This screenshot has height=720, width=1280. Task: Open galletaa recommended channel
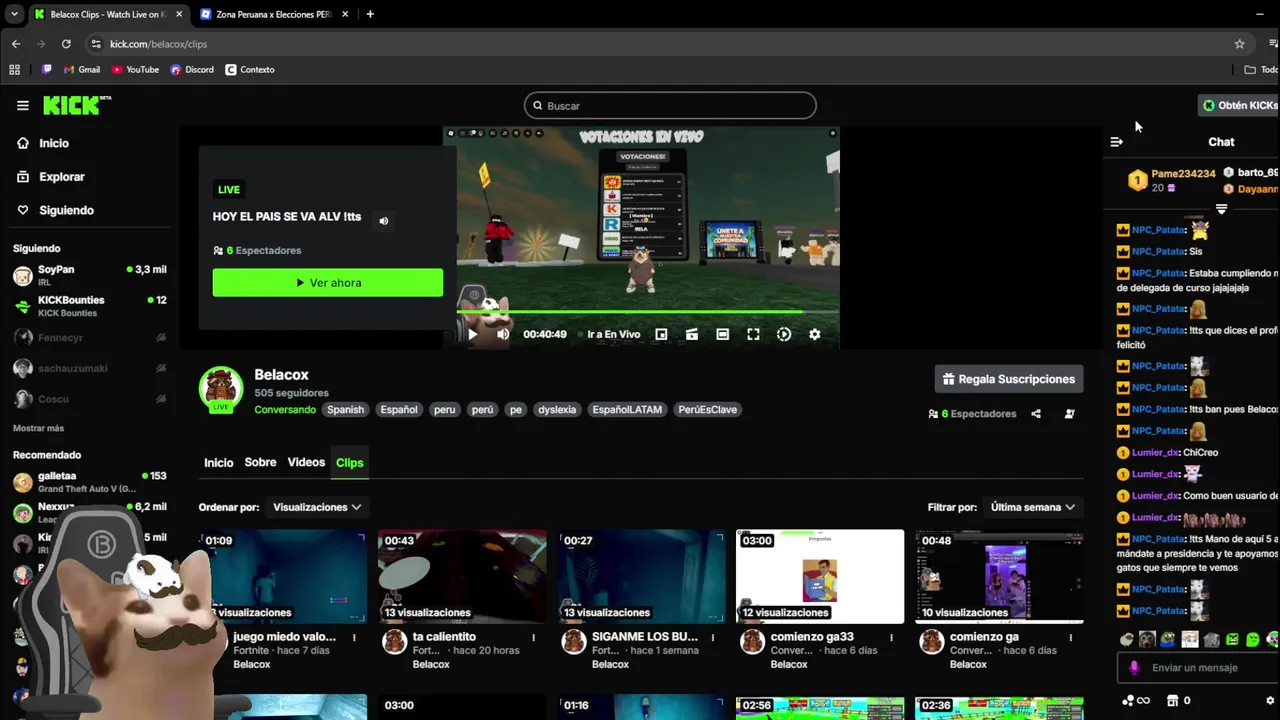[90, 482]
